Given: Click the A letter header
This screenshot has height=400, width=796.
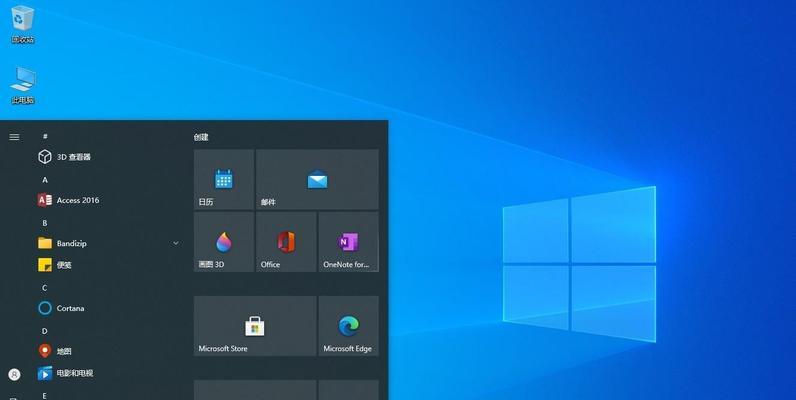Looking at the screenshot, I should click(x=45, y=180).
